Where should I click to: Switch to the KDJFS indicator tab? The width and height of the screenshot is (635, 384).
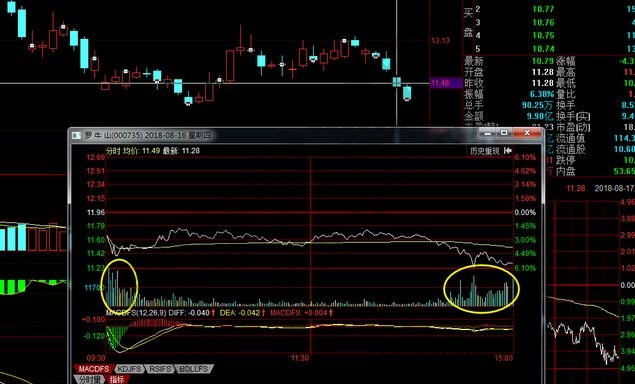click(129, 369)
